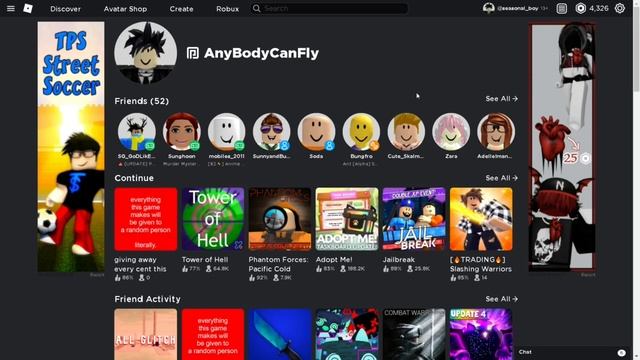Viewport: 640px width, 360px height.
Task: See All friends link
Action: tap(501, 99)
